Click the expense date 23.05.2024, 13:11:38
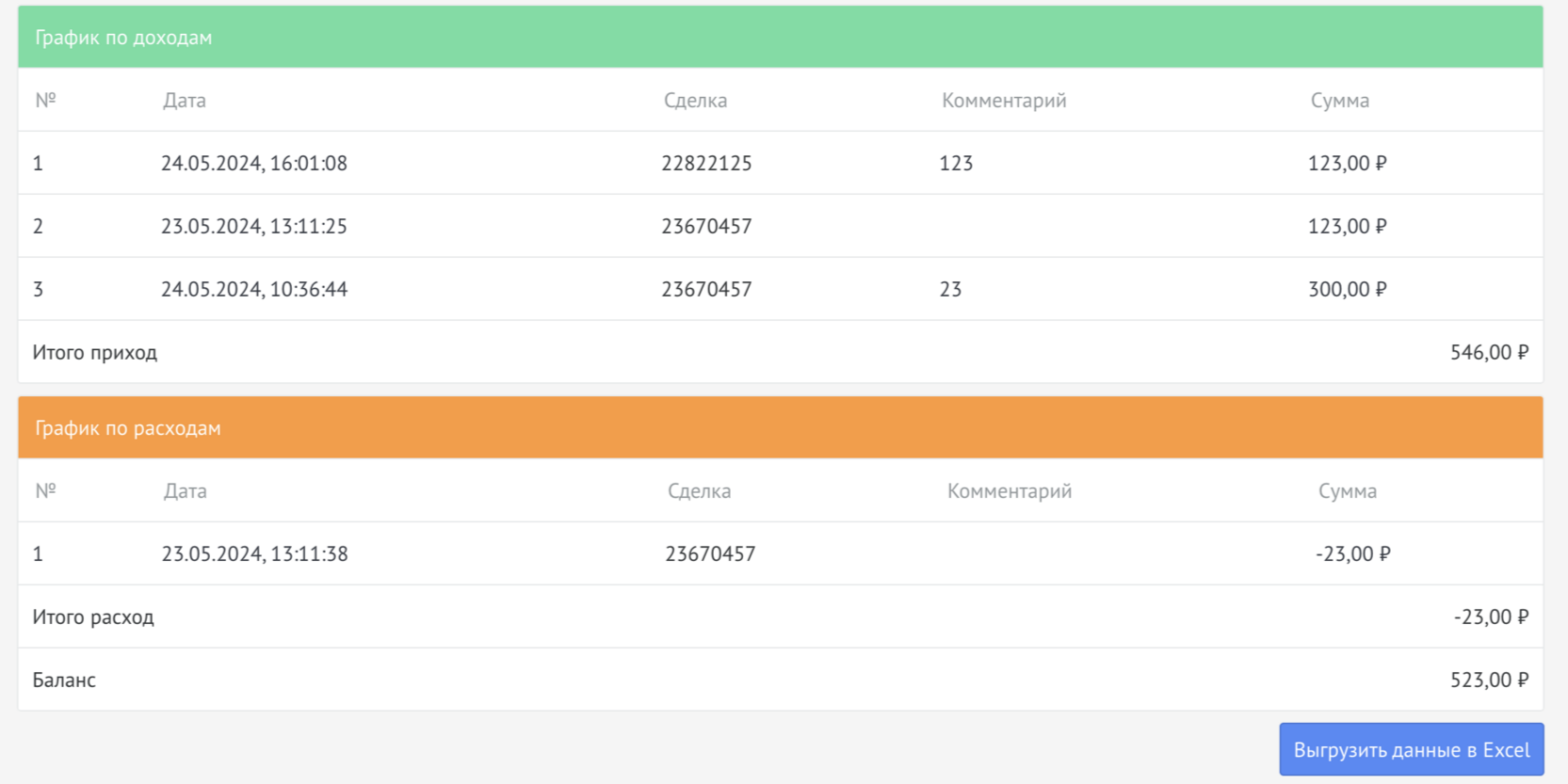Viewport: 1568px width, 784px height. (x=254, y=554)
